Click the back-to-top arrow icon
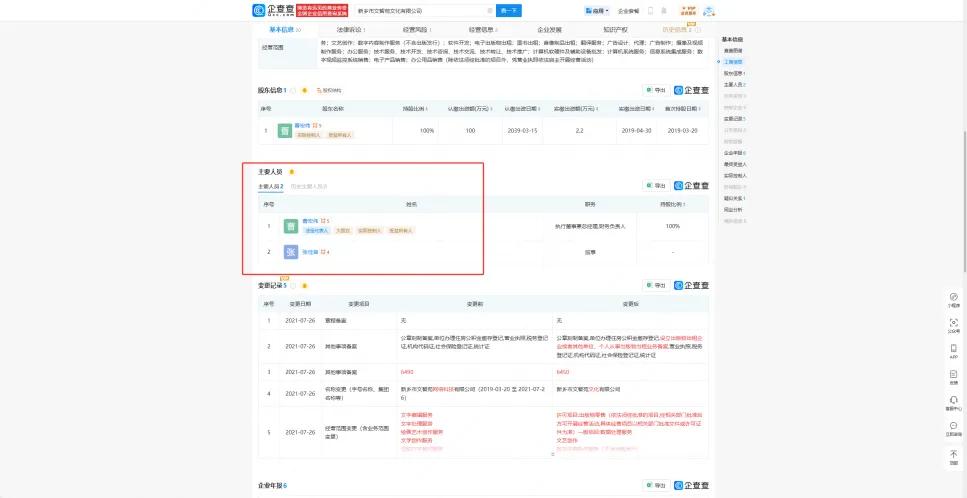The image size is (967, 498). (x=953, y=455)
